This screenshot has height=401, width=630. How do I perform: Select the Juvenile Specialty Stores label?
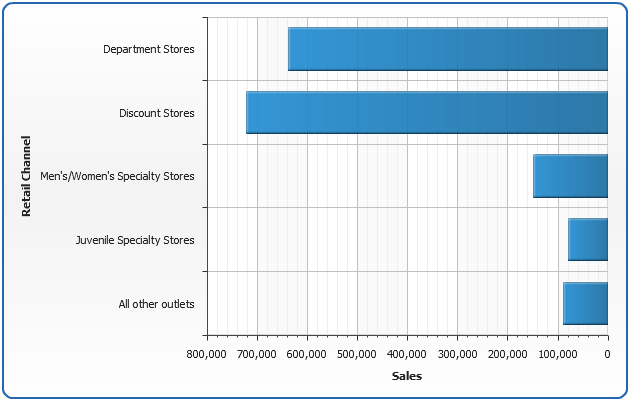(135, 240)
